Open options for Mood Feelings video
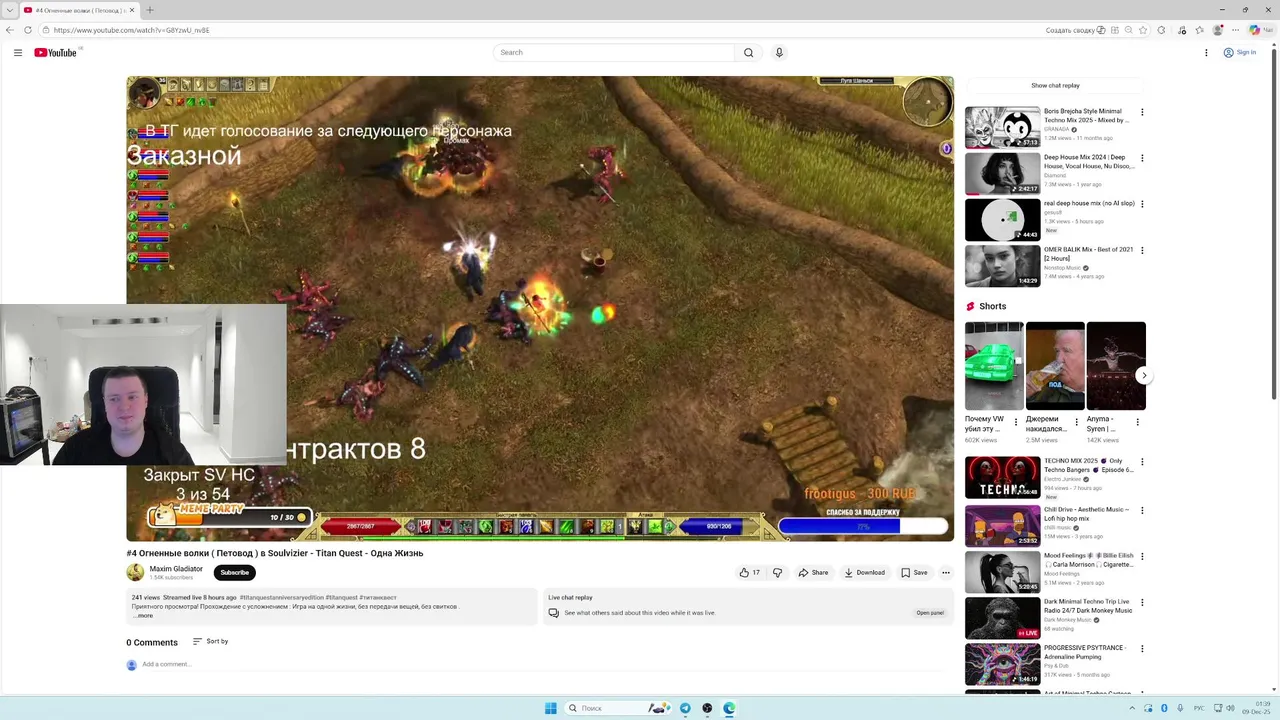Screen dimensions: 1280x720 click(1142, 556)
